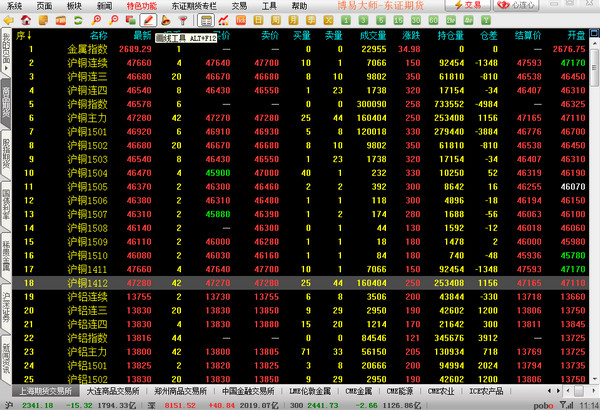The height and width of the screenshot is (410, 600).
Task: Select the 沪铜1412 highlighted row
Action: tap(300, 283)
